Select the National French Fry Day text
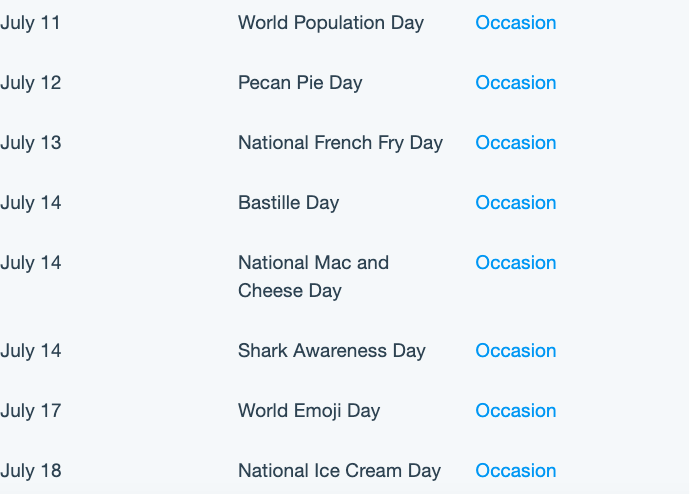This screenshot has width=690, height=494. [x=340, y=143]
